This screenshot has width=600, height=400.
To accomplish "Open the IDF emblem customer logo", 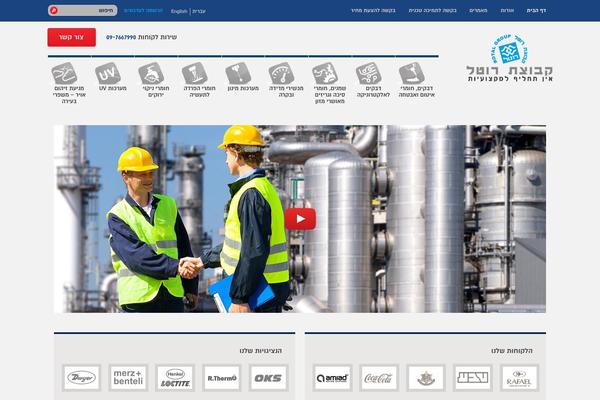I will tap(426, 378).
